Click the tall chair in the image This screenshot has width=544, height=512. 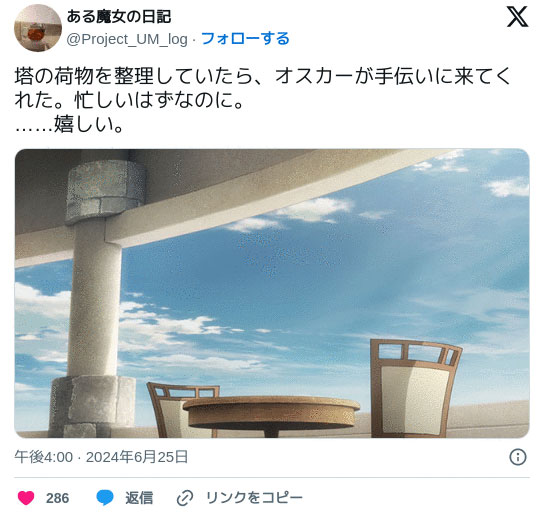coord(415,388)
